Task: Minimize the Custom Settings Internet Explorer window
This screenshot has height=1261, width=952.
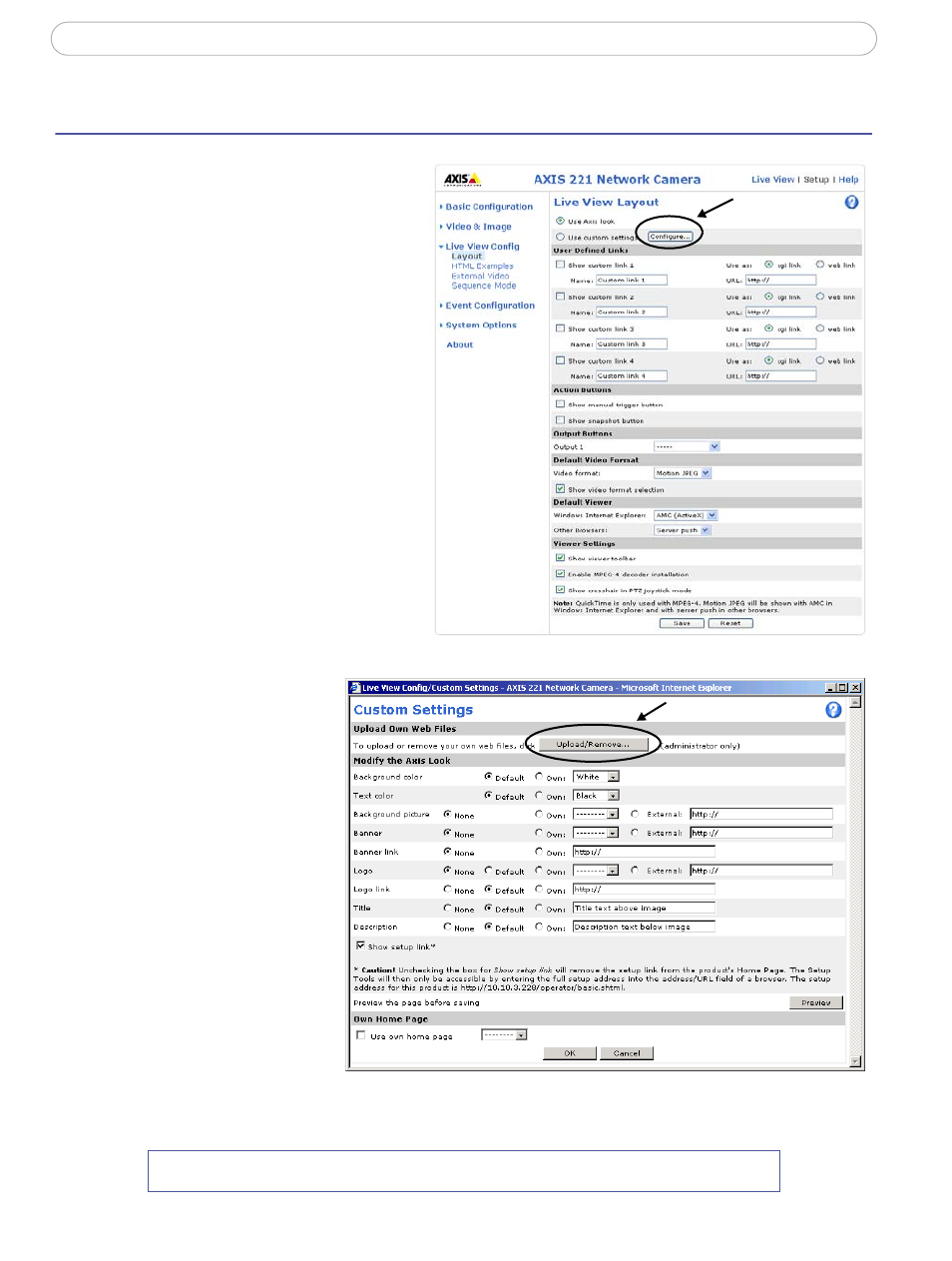Action: click(x=830, y=688)
